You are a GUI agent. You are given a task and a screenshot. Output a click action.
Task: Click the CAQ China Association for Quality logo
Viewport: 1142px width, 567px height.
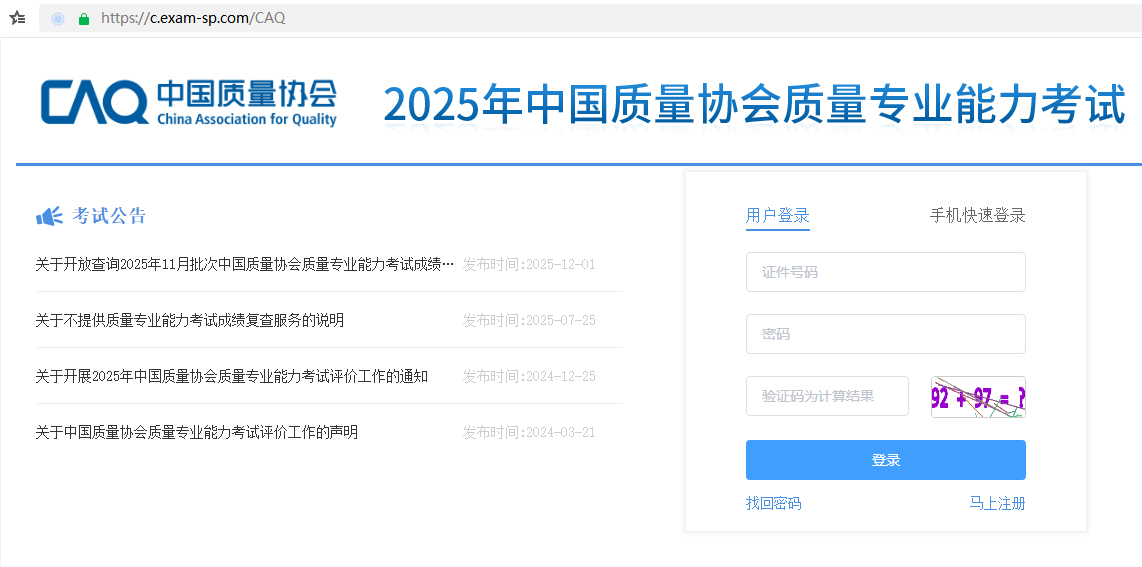(x=188, y=103)
